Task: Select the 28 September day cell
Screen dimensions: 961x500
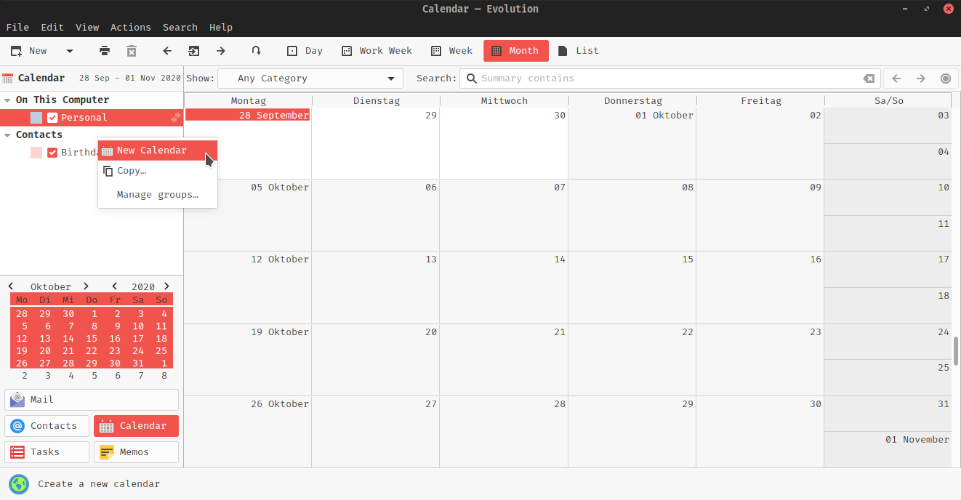Action: pyautogui.click(x=248, y=143)
